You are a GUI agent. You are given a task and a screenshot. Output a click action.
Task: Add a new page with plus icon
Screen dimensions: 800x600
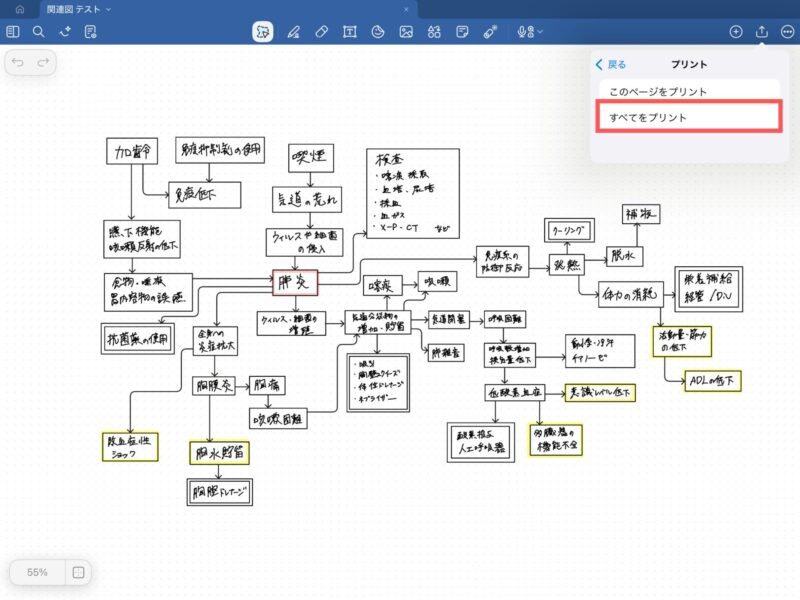coord(736,32)
